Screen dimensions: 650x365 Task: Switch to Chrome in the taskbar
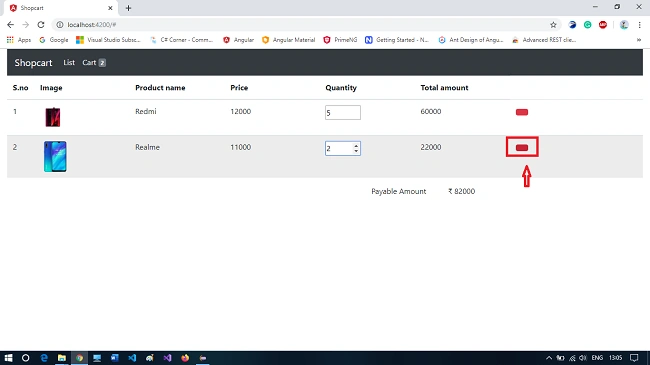[x=79, y=358]
